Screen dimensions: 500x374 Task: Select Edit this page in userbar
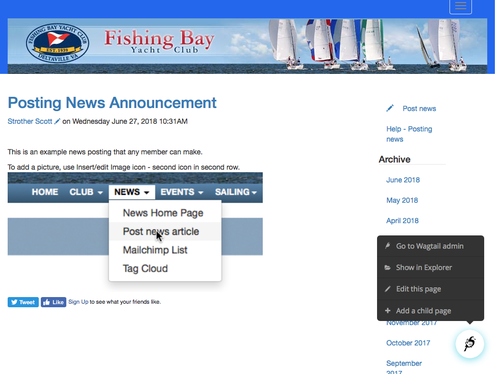click(430, 289)
